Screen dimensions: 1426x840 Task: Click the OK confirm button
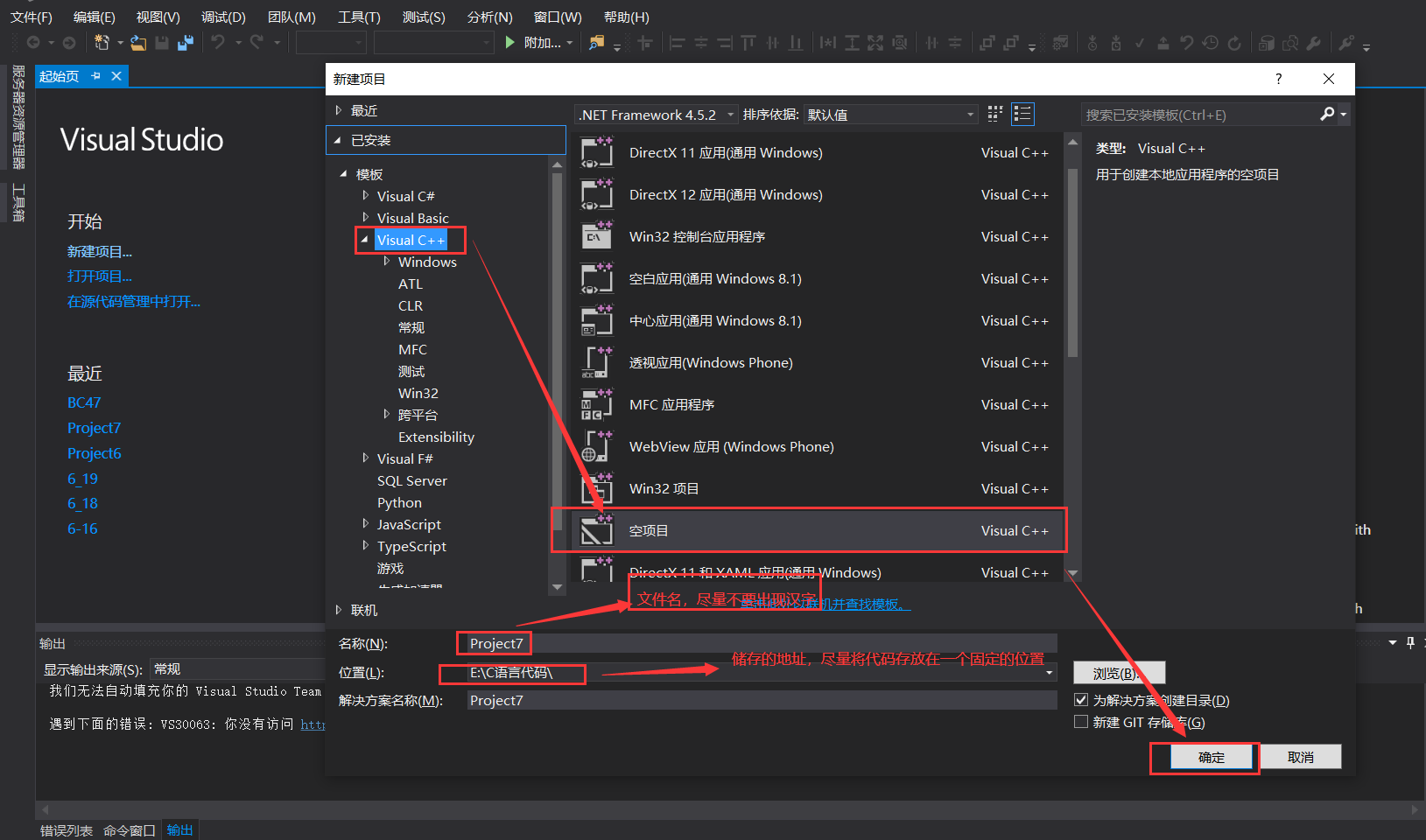tap(1212, 757)
